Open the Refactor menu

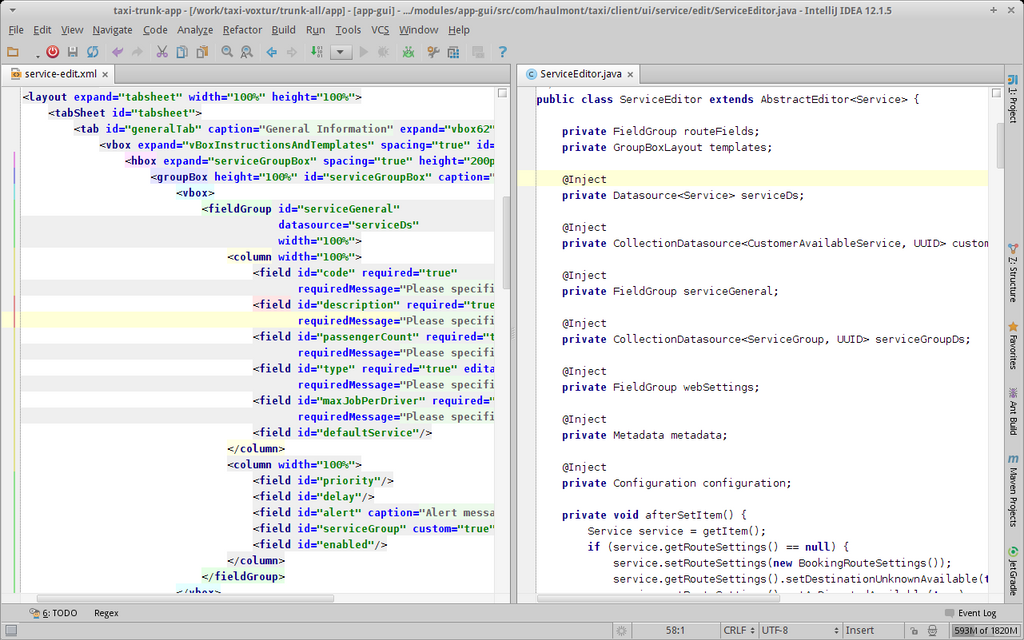(x=243, y=30)
